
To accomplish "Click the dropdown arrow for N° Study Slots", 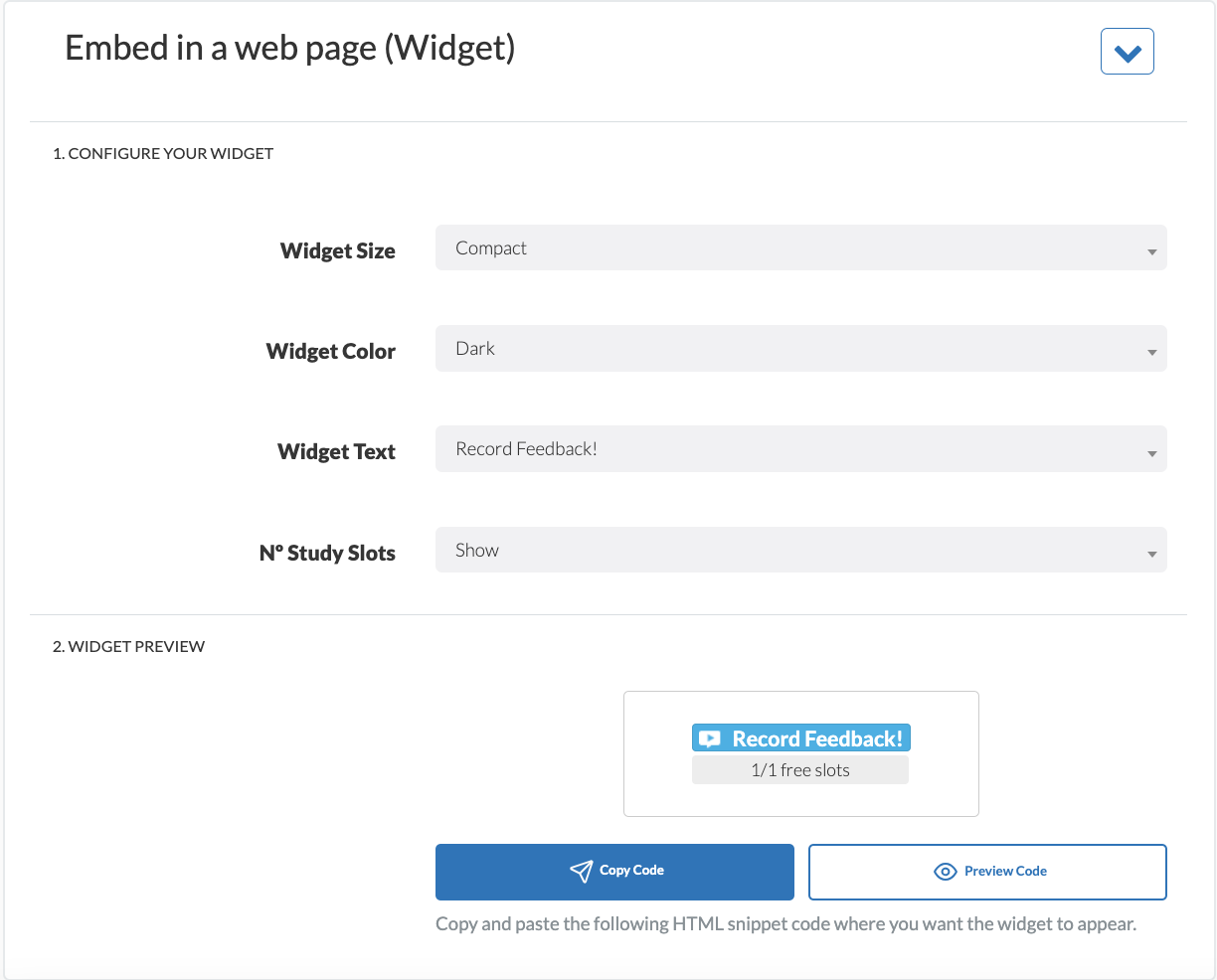I will click(x=1150, y=554).
